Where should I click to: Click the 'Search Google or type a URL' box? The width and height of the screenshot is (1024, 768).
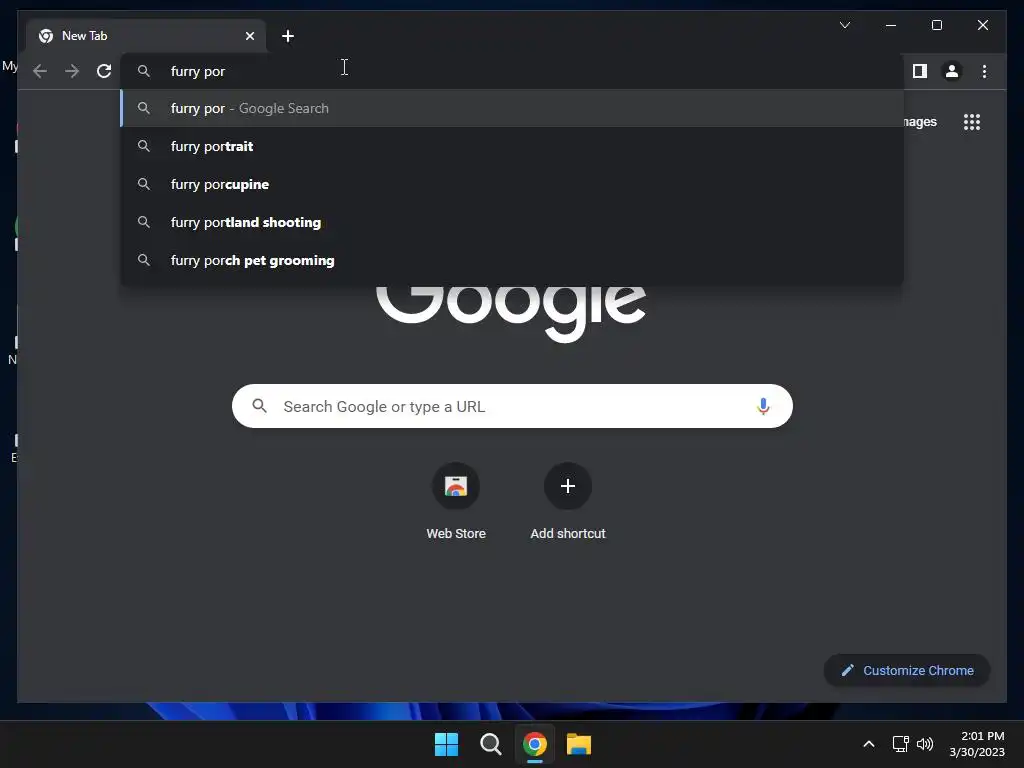pyautogui.click(x=512, y=406)
